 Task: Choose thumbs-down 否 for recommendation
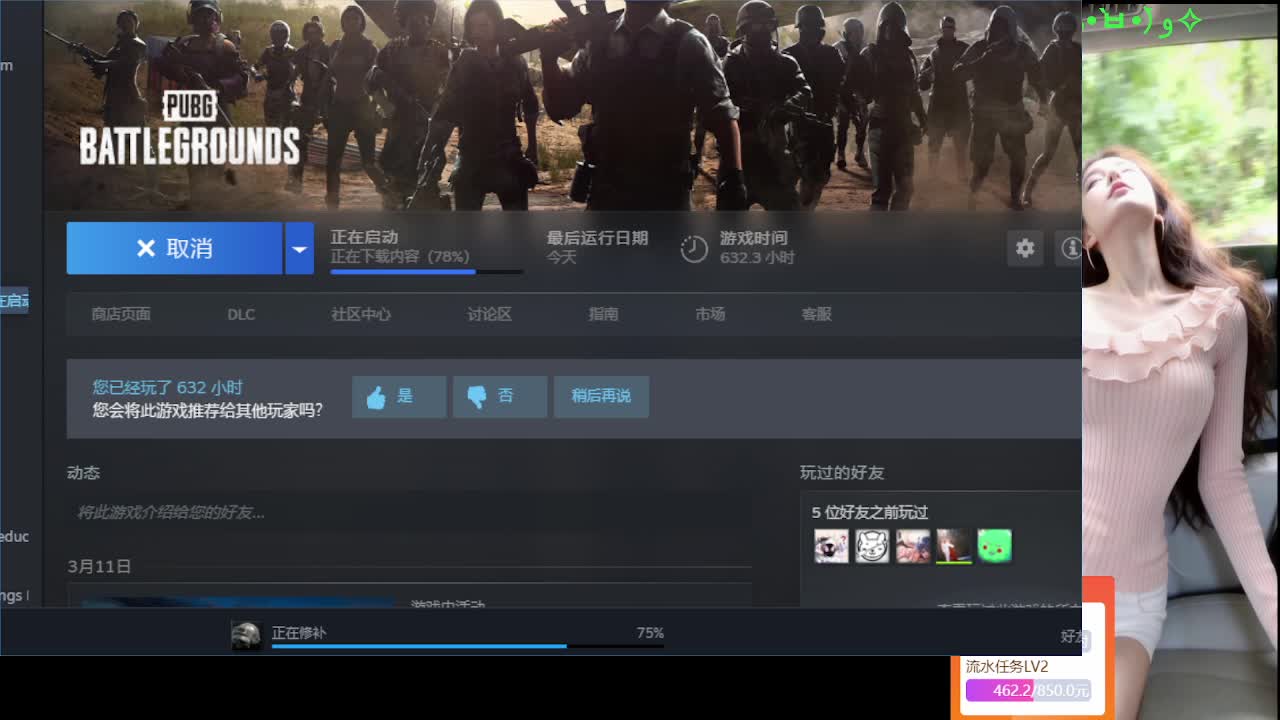(x=500, y=397)
